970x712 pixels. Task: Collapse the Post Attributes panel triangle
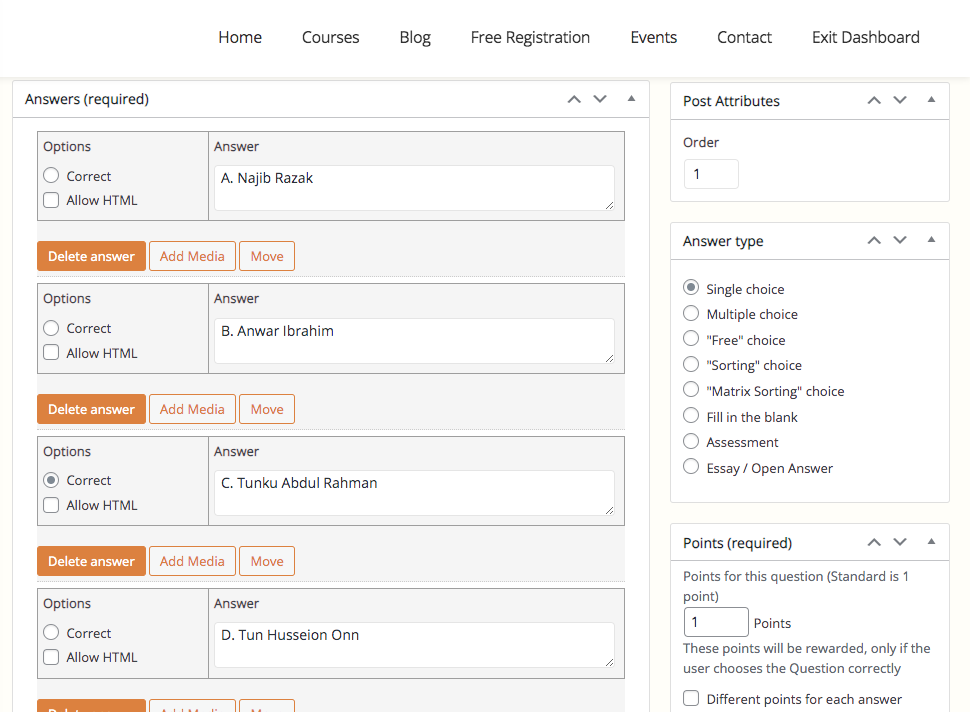pos(931,101)
